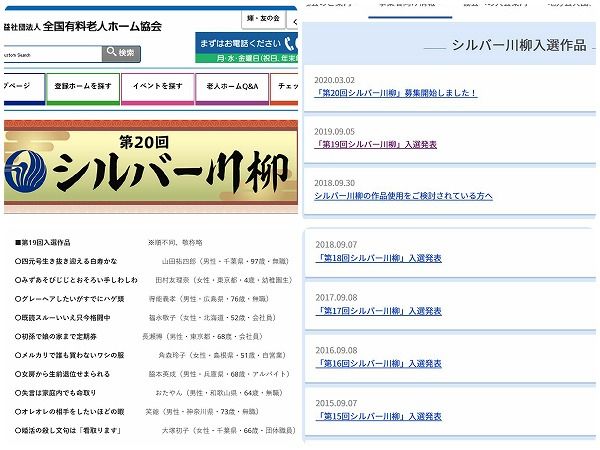Click the note ※順不同、敬称略
Viewport: 600px width, 450px height.
click(x=175, y=243)
